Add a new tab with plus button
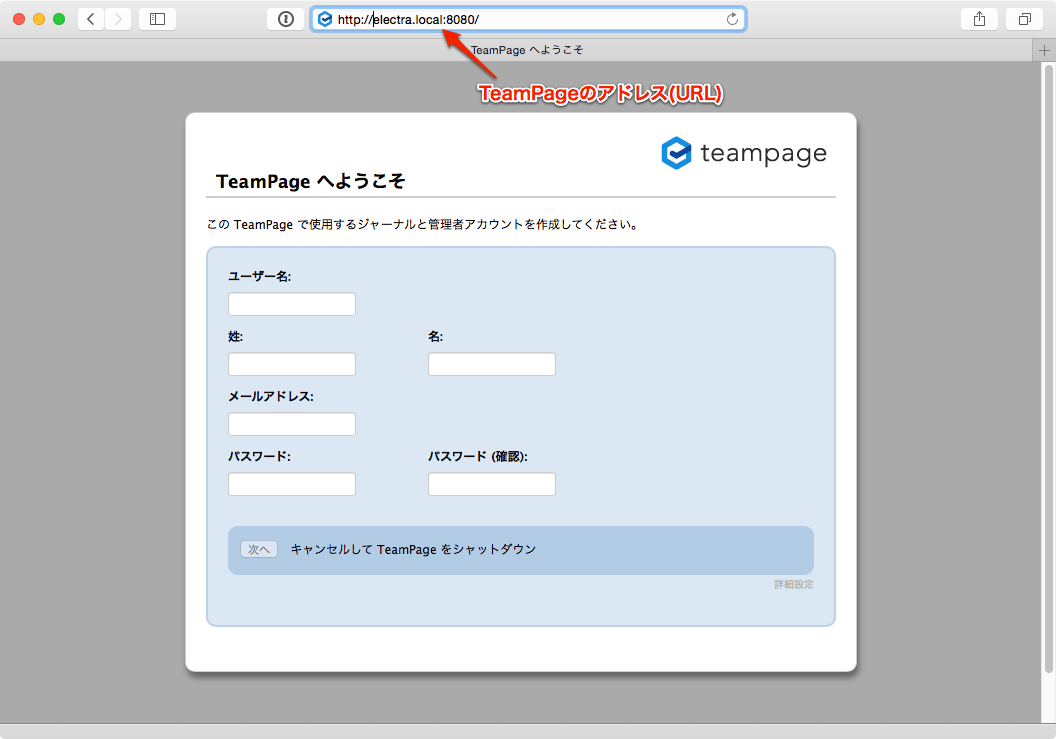 coord(1044,50)
